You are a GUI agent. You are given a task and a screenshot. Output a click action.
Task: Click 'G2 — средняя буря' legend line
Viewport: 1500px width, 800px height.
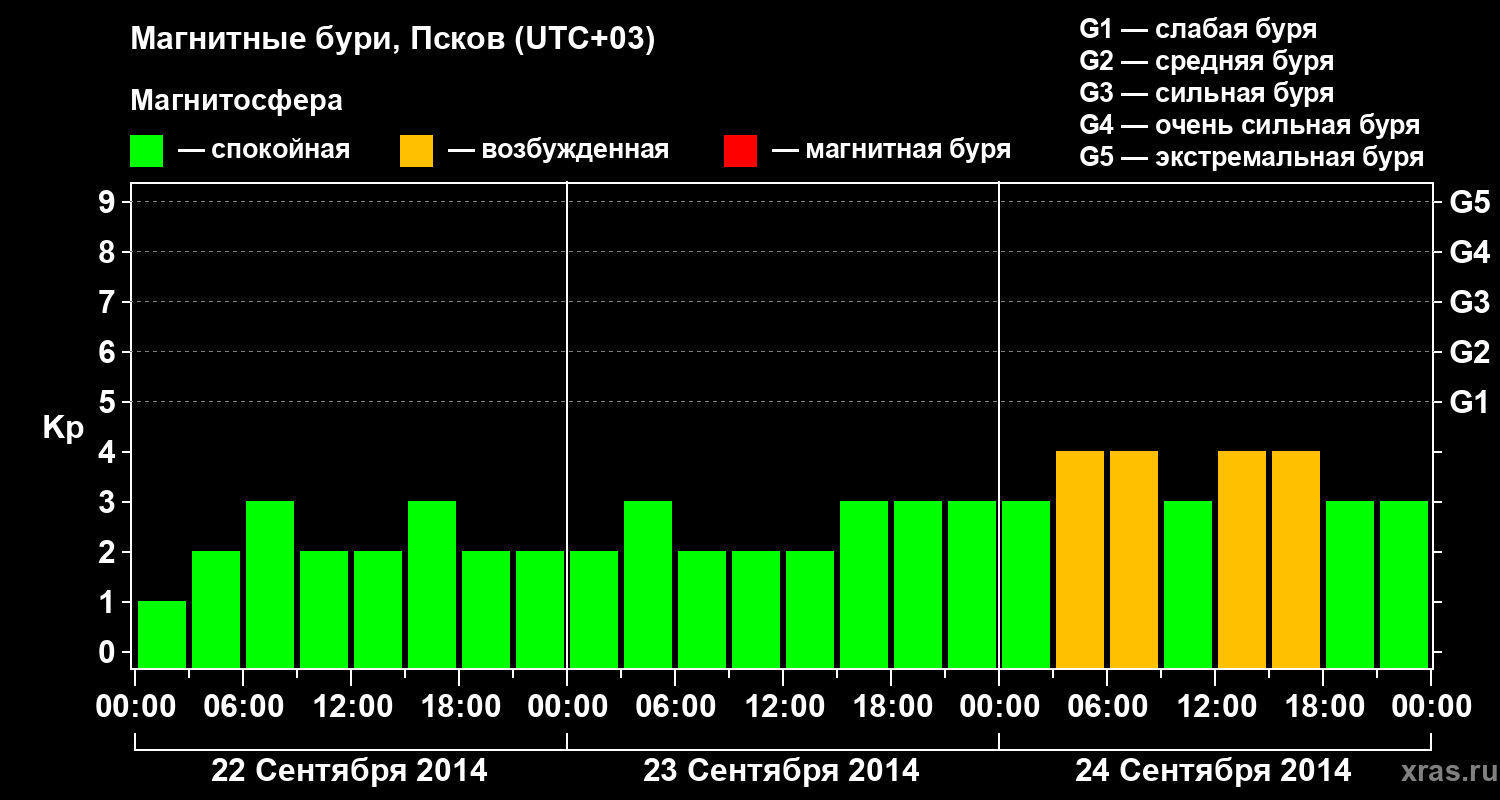click(x=1207, y=61)
